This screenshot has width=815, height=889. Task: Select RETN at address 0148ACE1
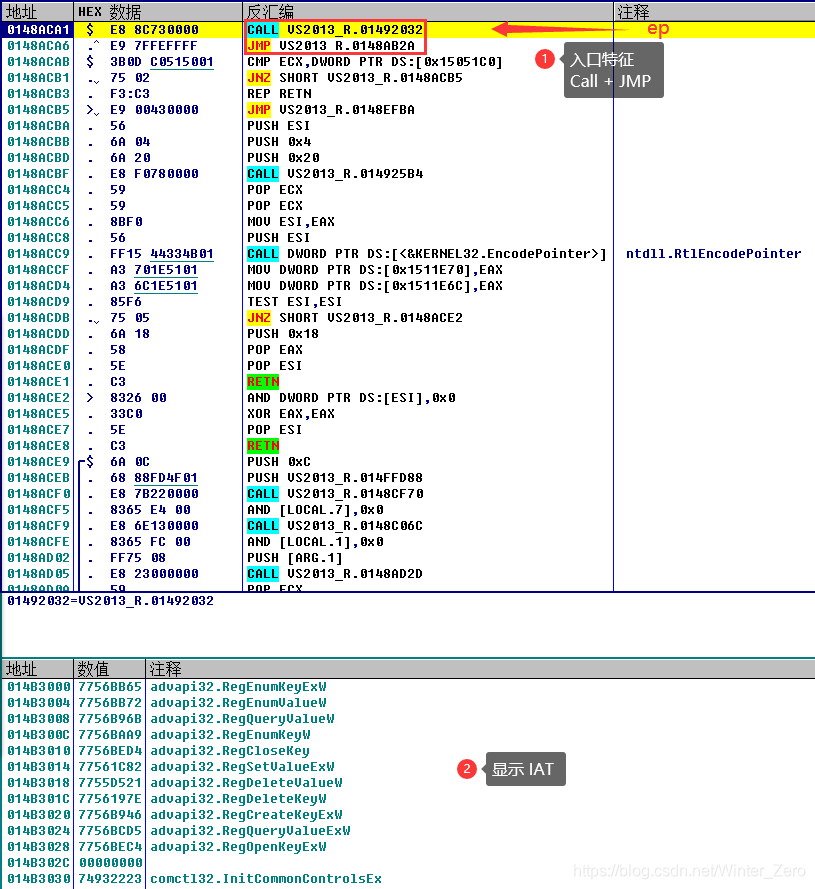click(263, 382)
